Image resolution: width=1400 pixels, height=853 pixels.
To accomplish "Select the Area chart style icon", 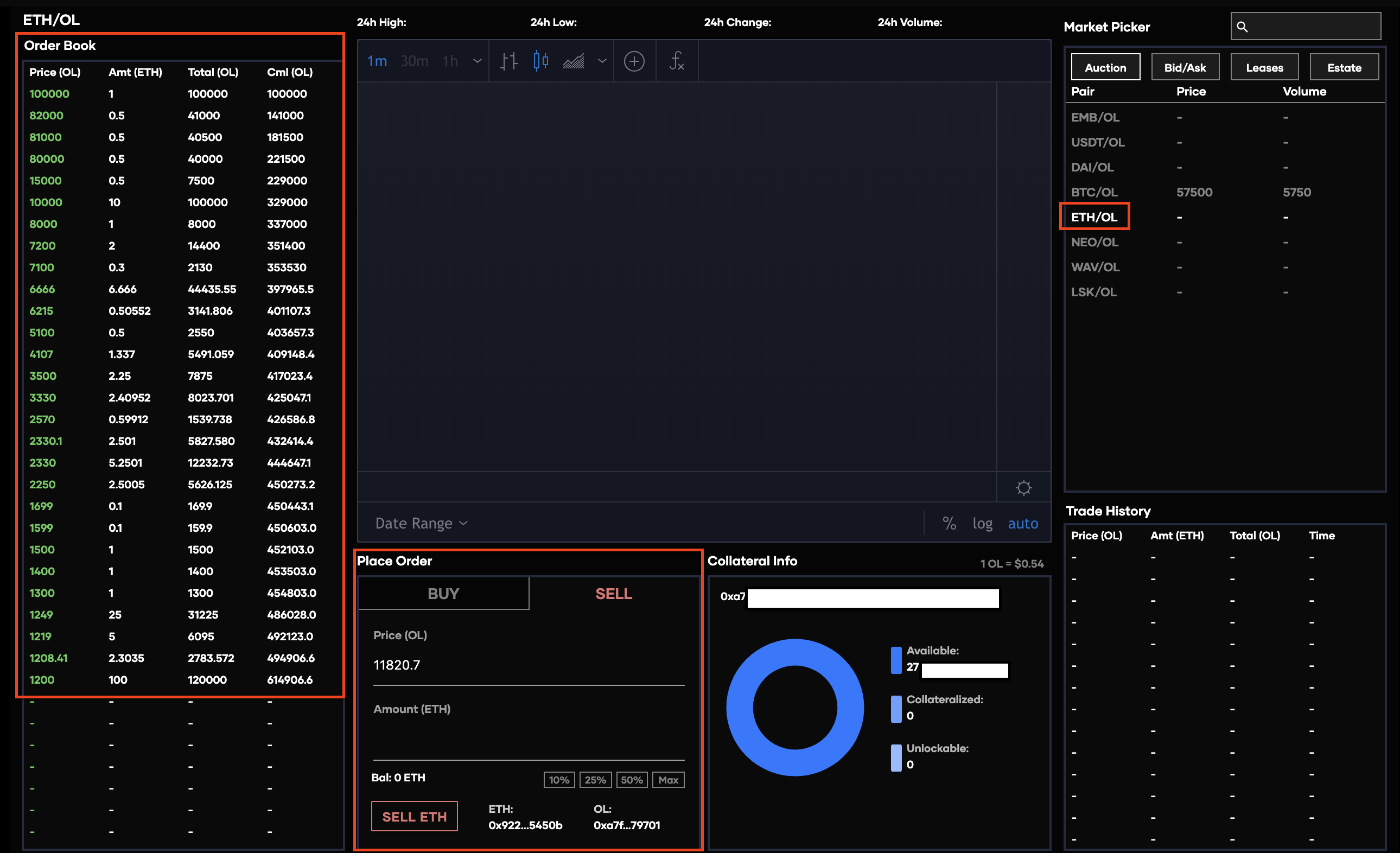I will point(574,61).
